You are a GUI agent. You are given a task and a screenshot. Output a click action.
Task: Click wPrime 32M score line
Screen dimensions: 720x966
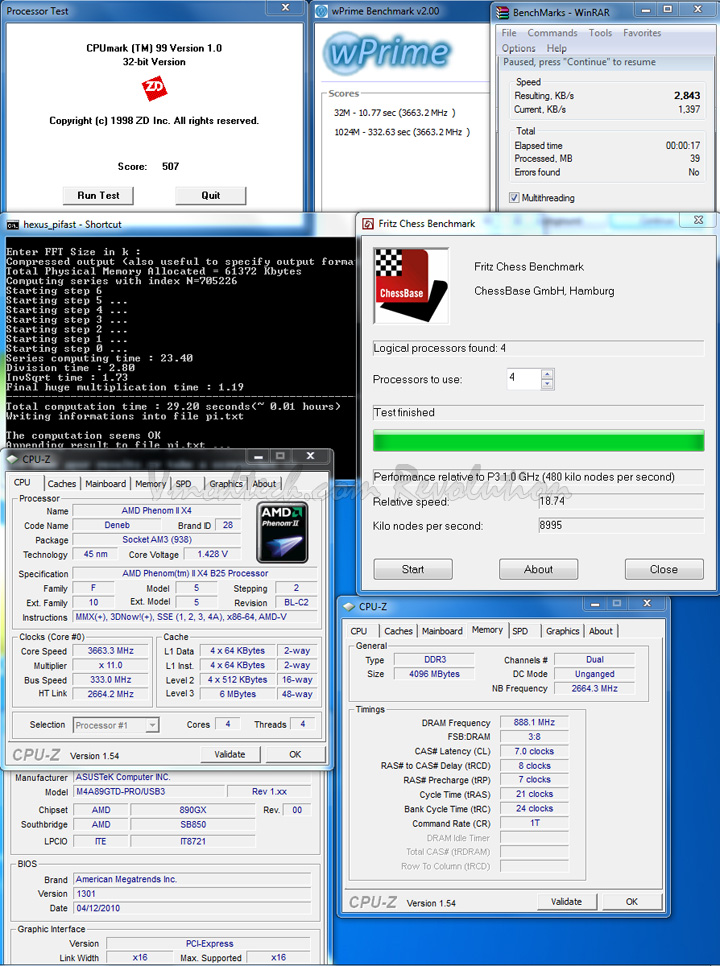coord(395,113)
